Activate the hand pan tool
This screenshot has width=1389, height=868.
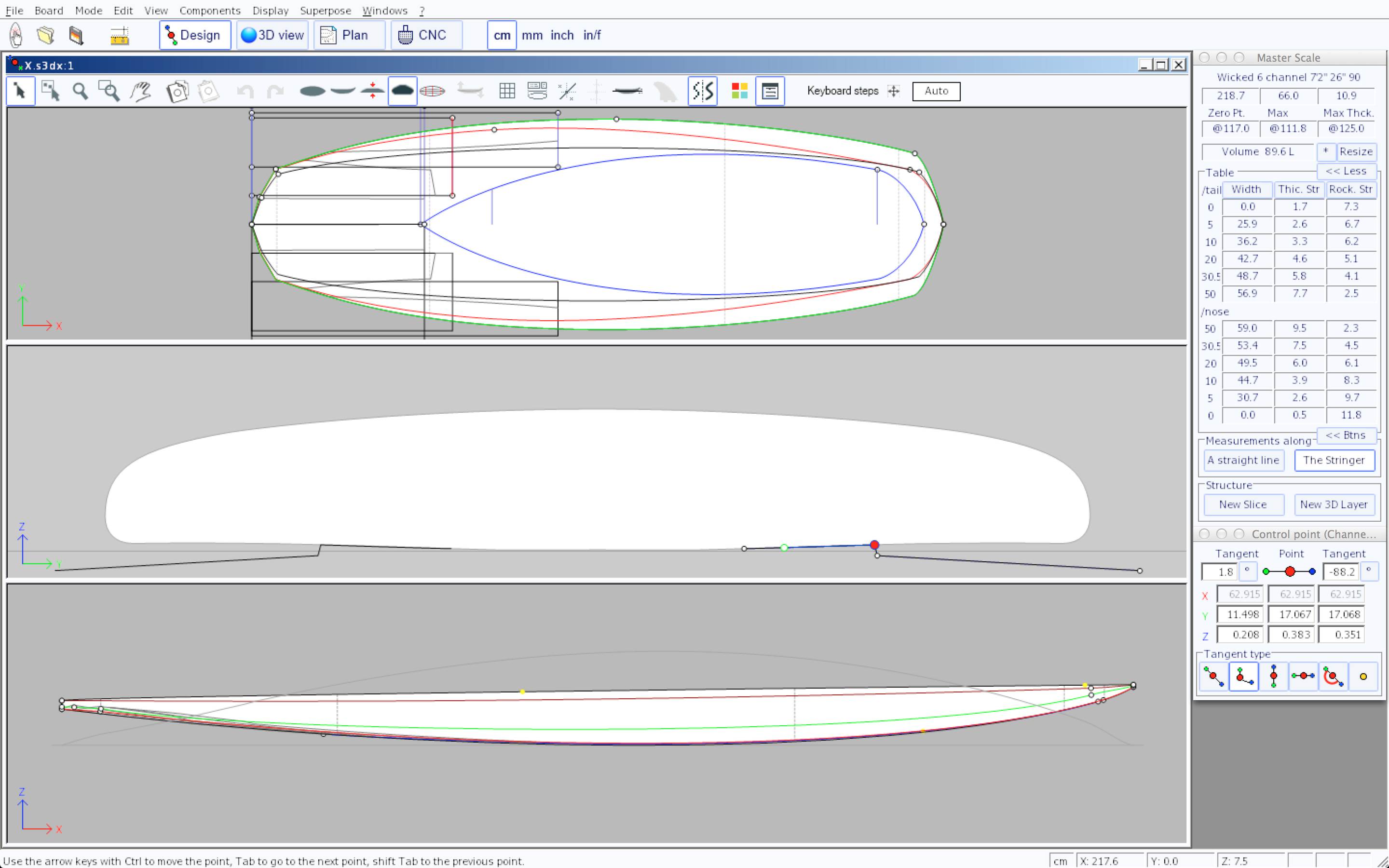[x=141, y=91]
